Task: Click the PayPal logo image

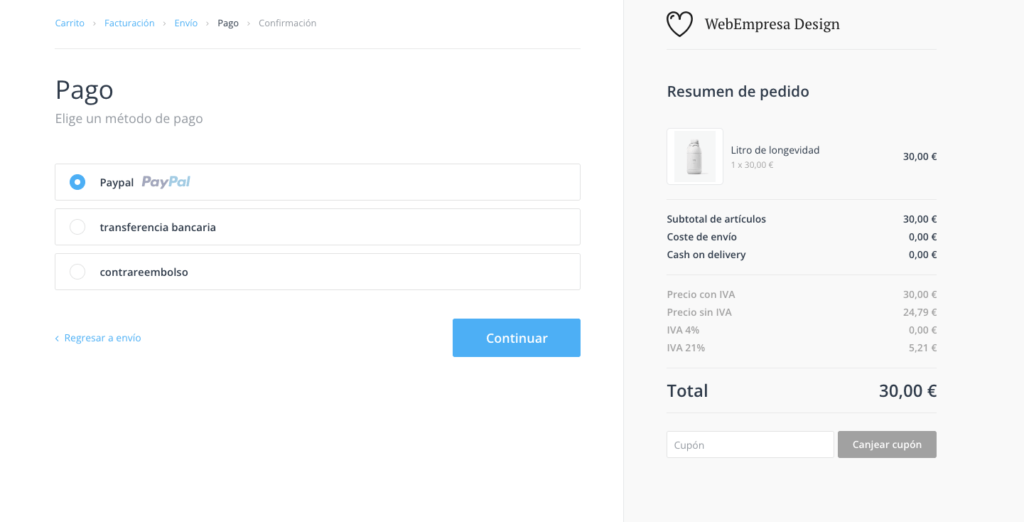Action: (x=166, y=182)
